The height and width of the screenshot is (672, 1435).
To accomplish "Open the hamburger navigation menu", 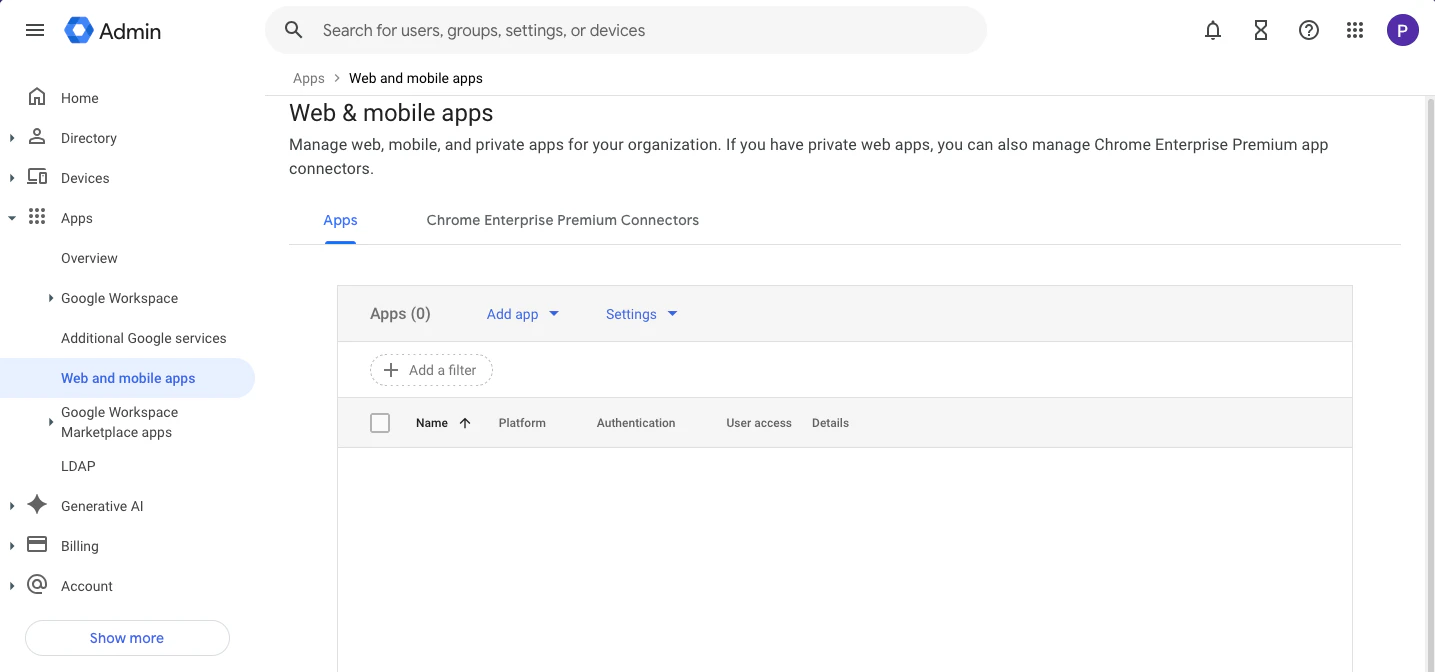I will [x=34, y=30].
